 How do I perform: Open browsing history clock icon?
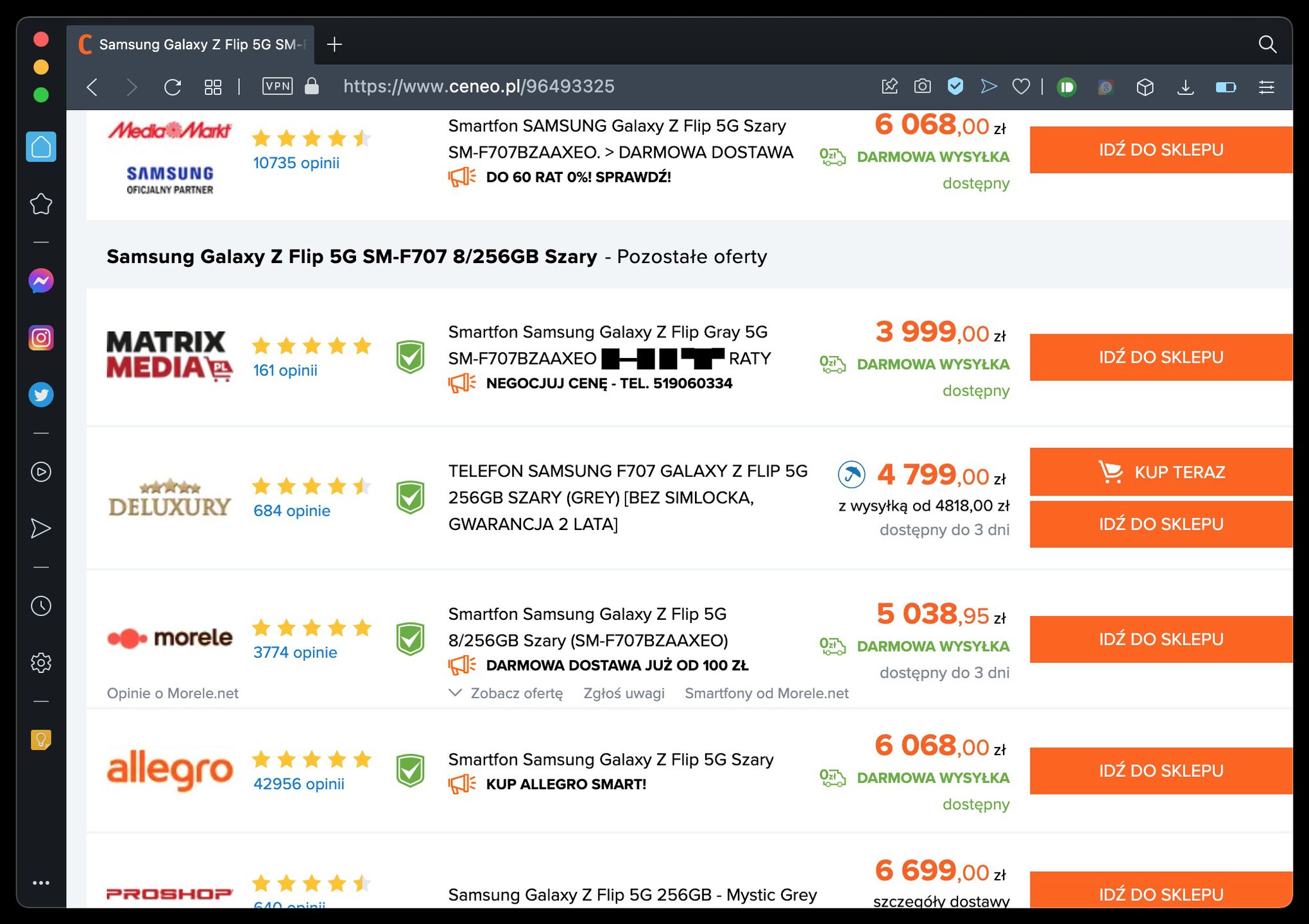click(x=41, y=606)
